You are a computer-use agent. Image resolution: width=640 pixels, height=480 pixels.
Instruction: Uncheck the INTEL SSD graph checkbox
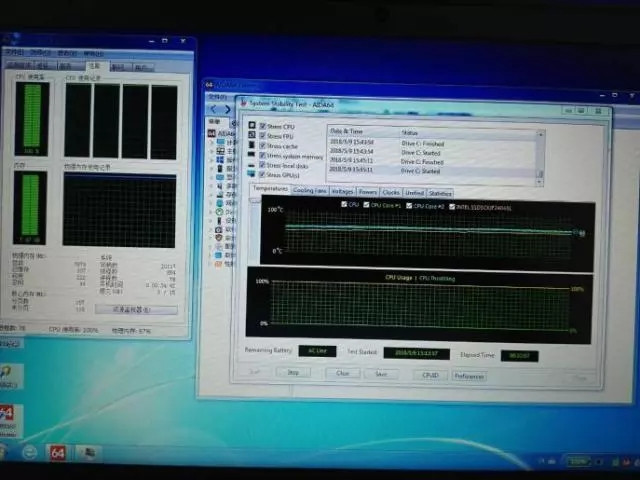452,207
